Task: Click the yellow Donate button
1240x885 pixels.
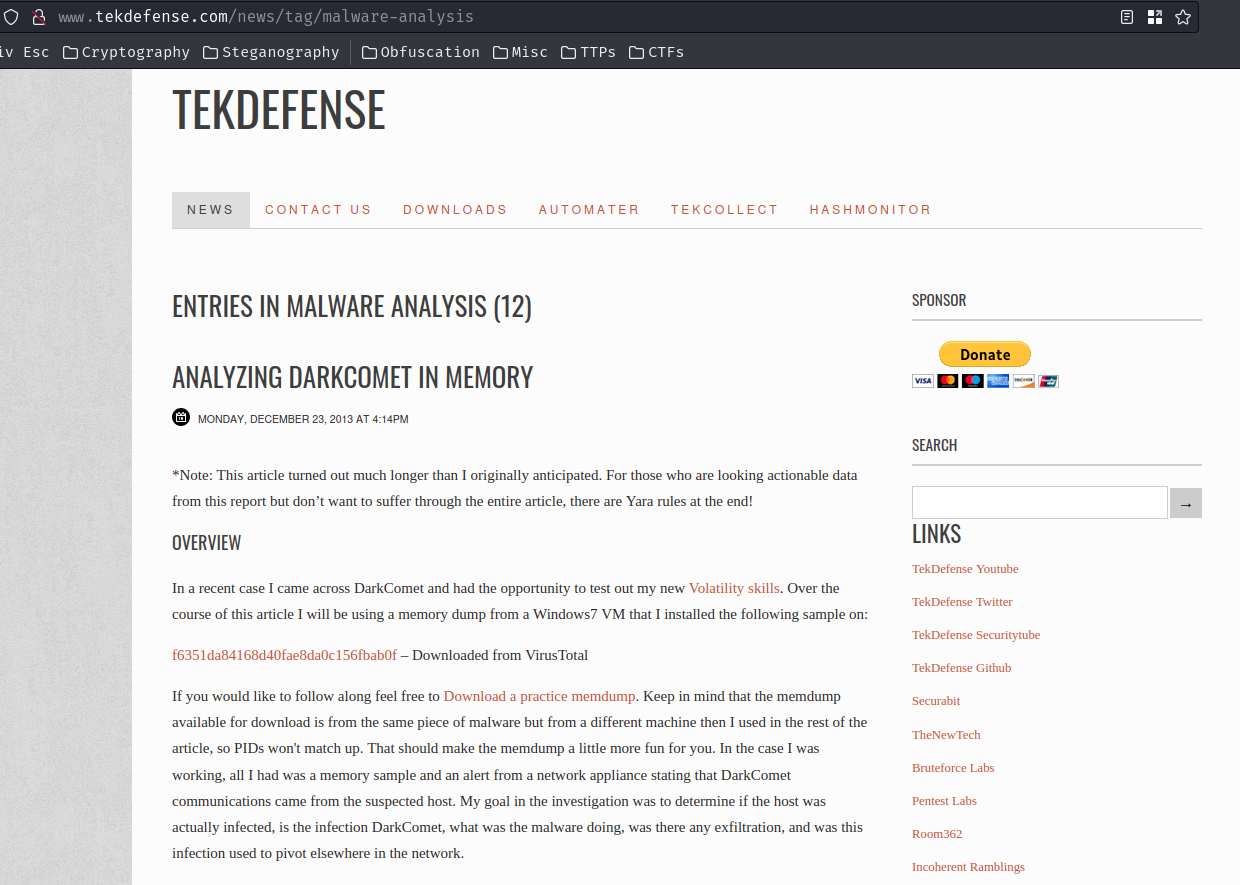Action: tap(985, 354)
